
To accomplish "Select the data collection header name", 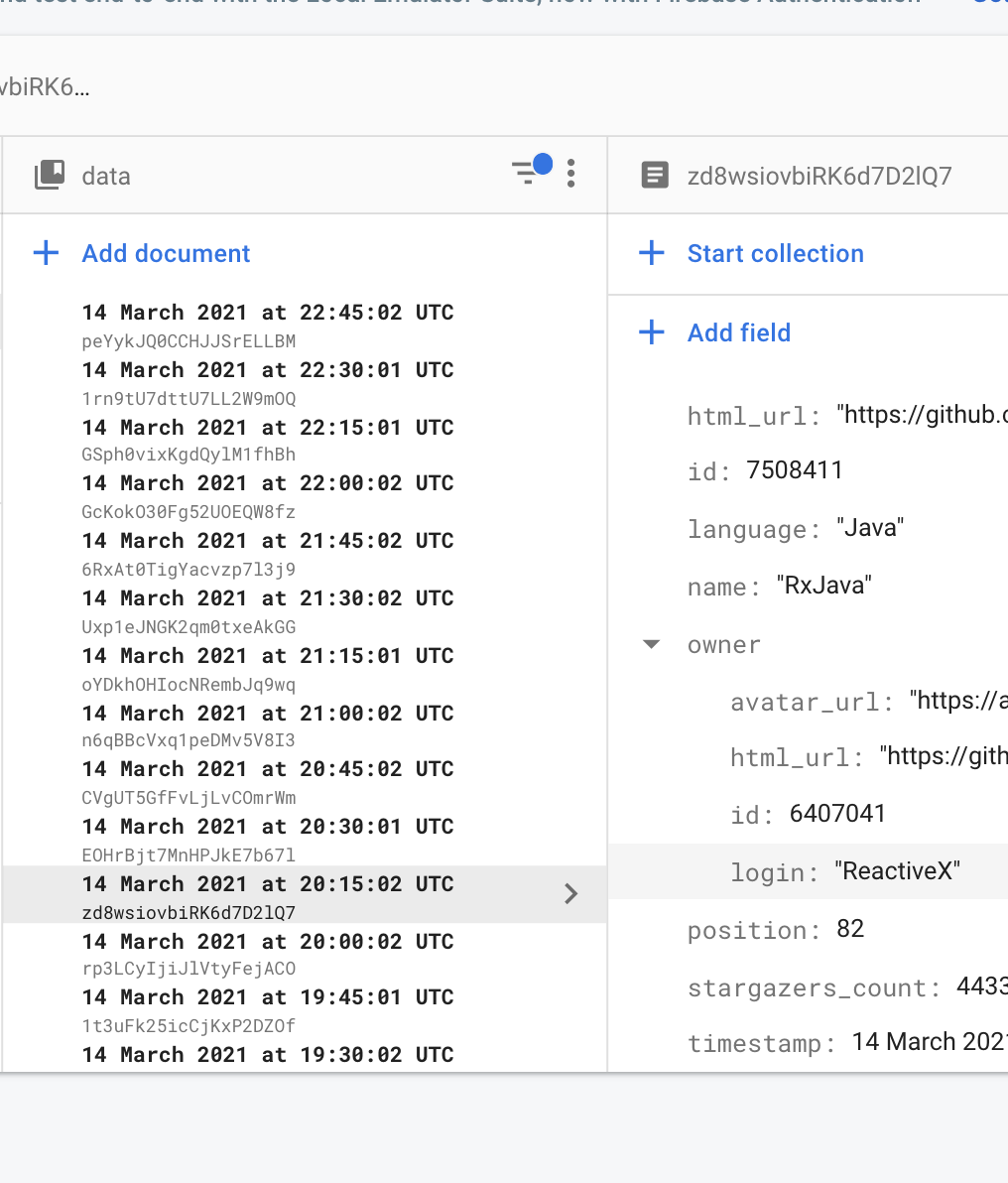I will point(105,176).
